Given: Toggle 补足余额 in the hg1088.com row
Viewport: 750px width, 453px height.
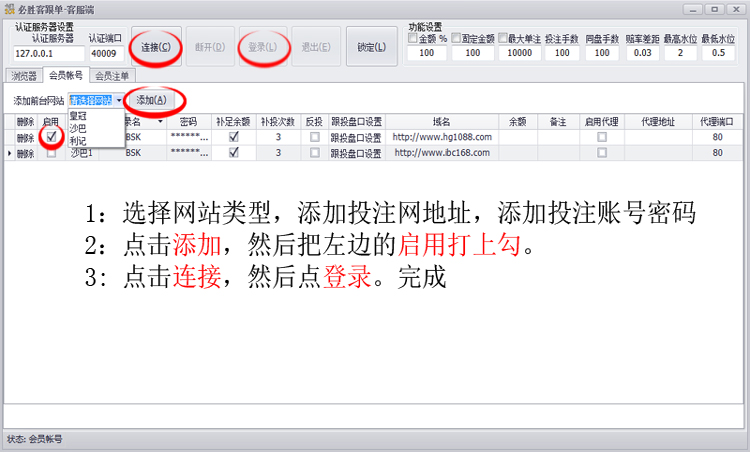Looking at the screenshot, I should click(233, 137).
